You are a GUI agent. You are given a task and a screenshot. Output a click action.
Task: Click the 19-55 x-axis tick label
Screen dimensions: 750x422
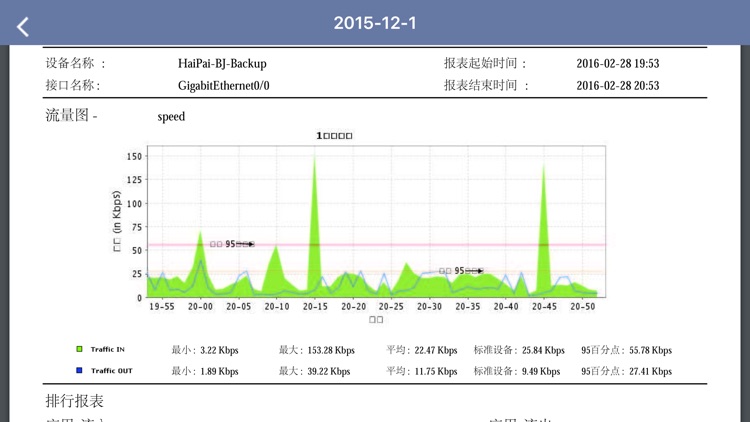162,306
